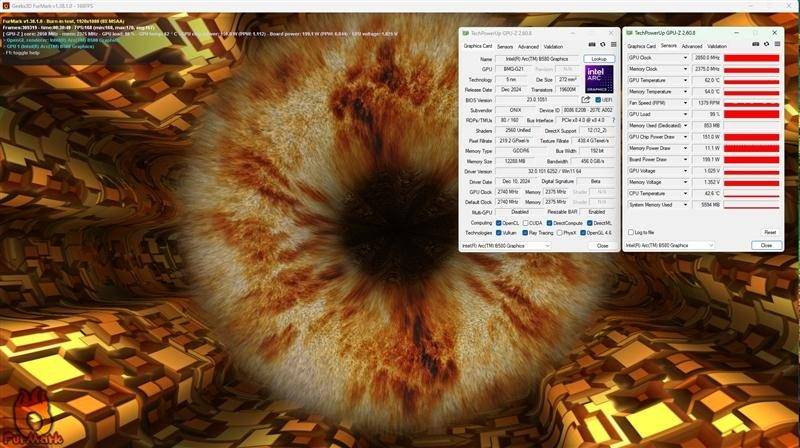Click the Driver Version field
Screen dimensions: 800x448
(555, 171)
